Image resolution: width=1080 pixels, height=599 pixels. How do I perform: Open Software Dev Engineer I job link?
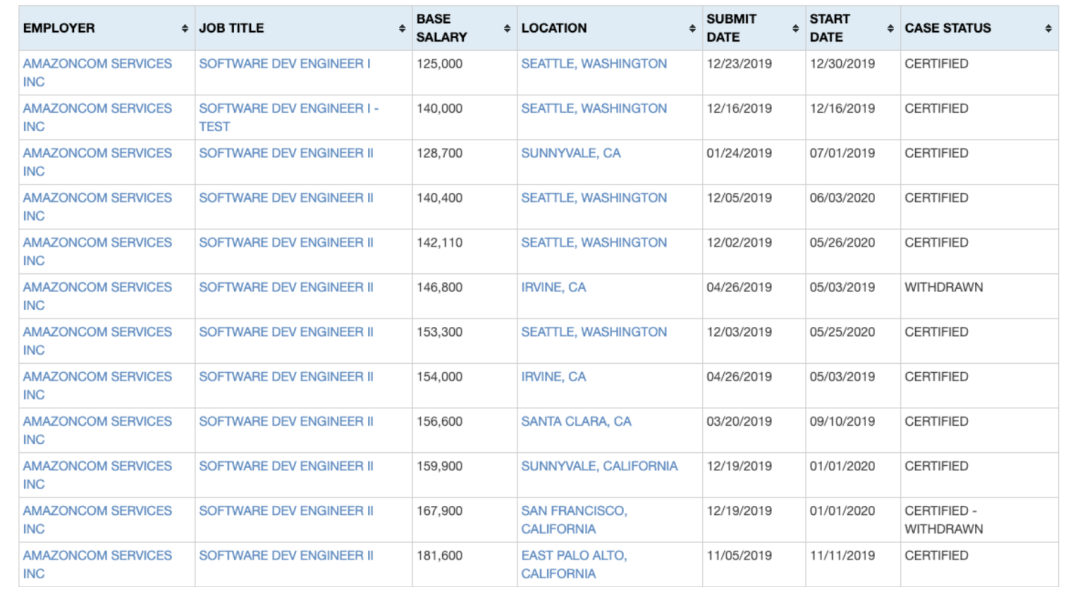click(x=284, y=64)
